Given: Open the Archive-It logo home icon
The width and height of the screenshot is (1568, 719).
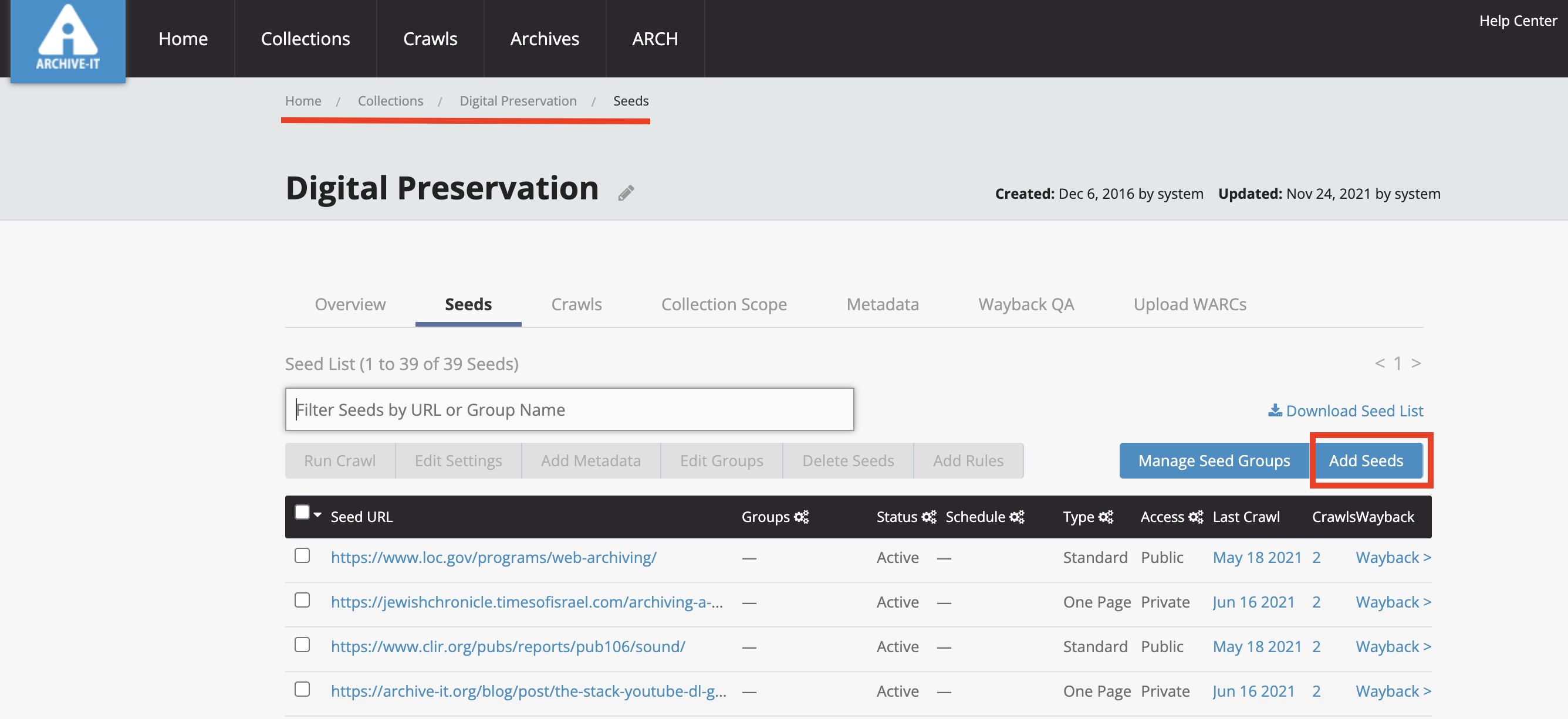Looking at the screenshot, I should (x=67, y=40).
